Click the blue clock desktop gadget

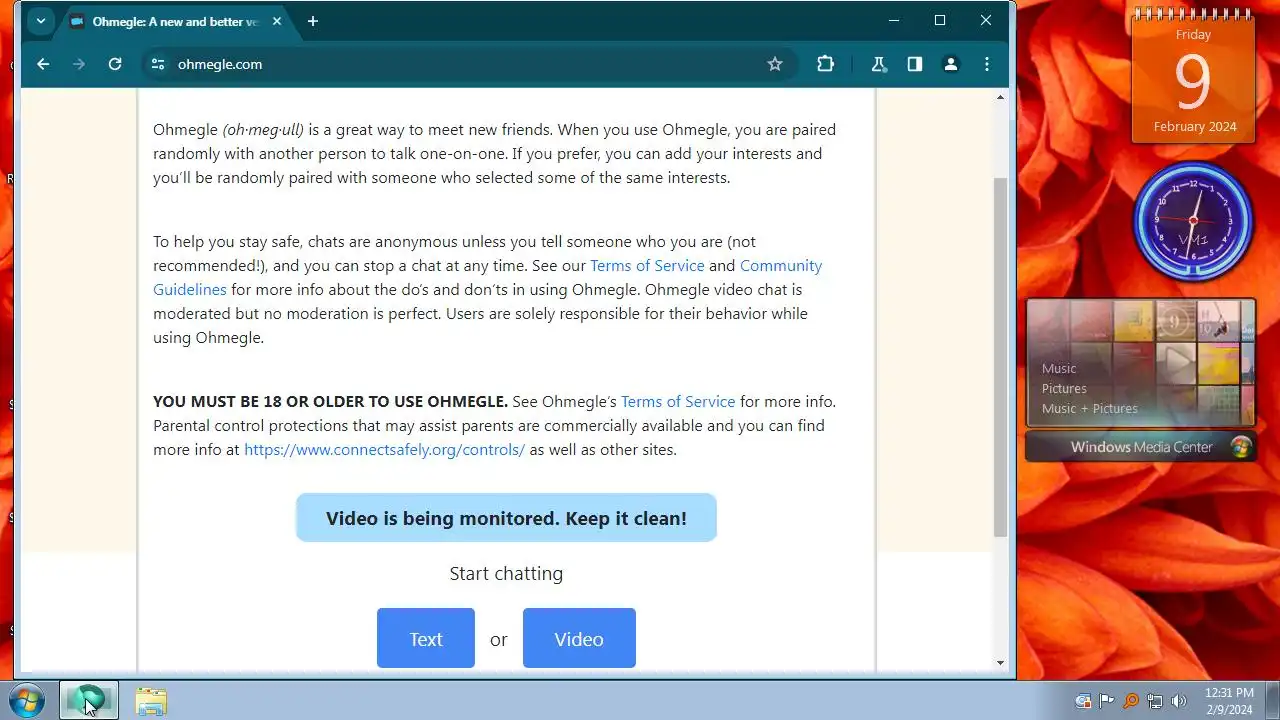(1193, 221)
